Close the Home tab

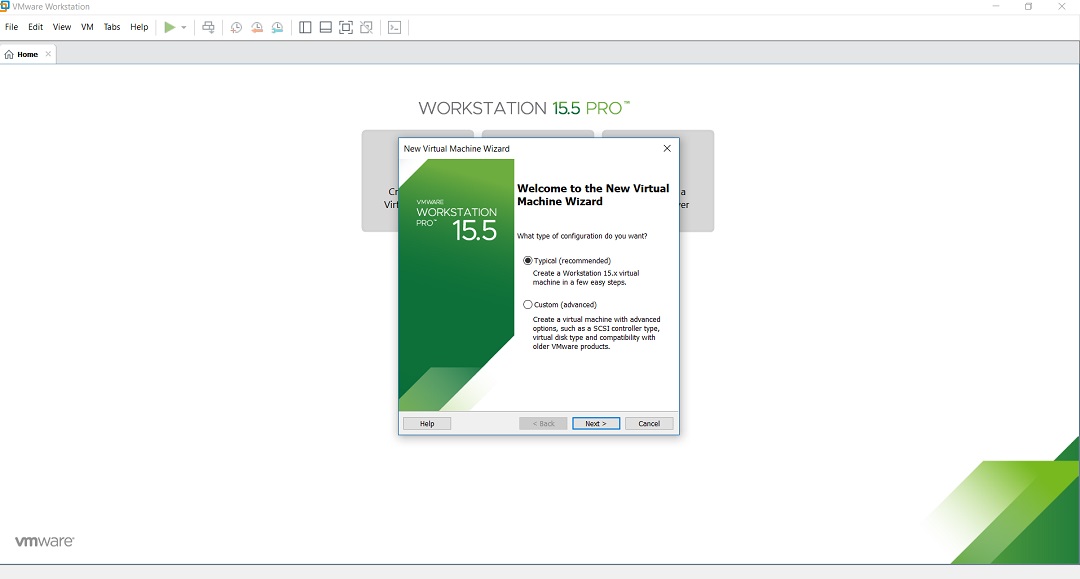click(48, 54)
